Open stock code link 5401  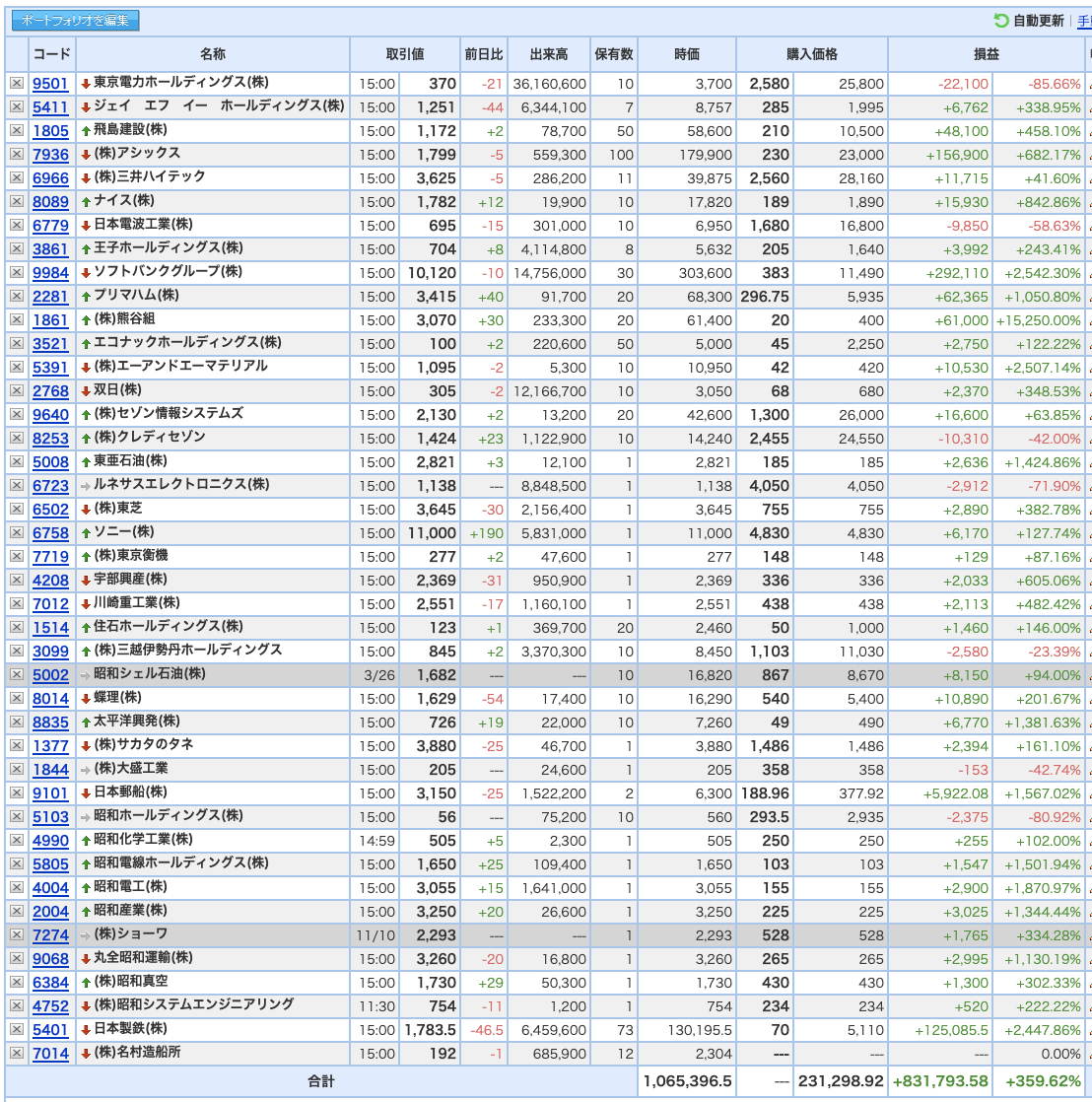[x=50, y=1030]
